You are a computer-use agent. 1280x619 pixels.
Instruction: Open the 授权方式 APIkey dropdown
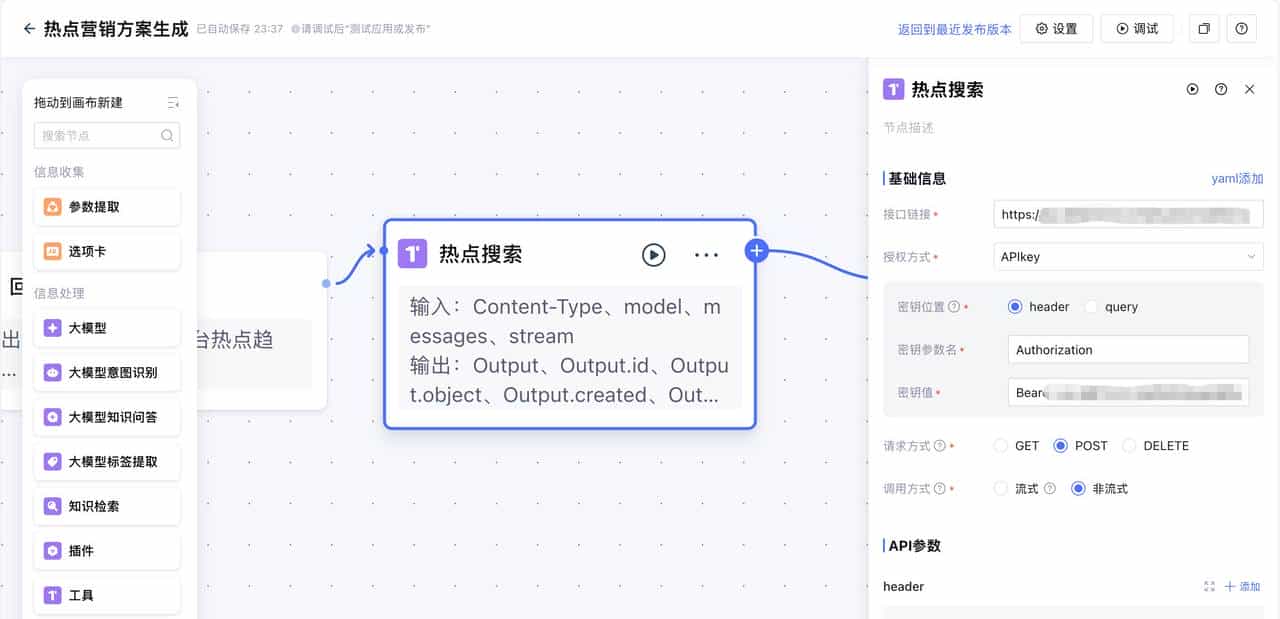coord(1128,257)
